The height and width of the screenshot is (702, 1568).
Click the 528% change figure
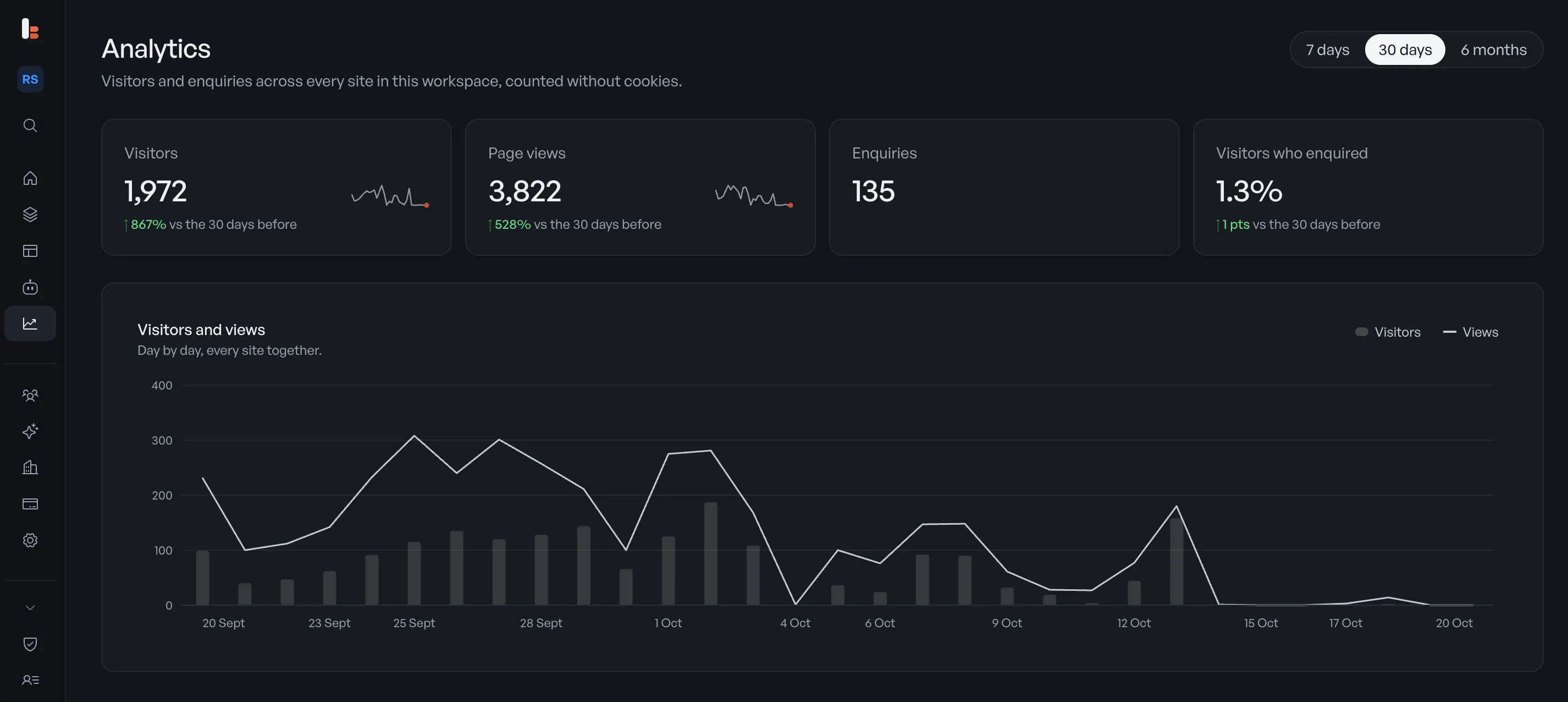[512, 224]
